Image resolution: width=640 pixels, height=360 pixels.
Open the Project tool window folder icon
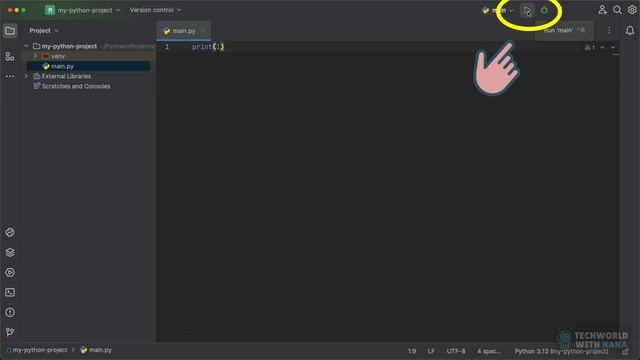[x=10, y=31]
